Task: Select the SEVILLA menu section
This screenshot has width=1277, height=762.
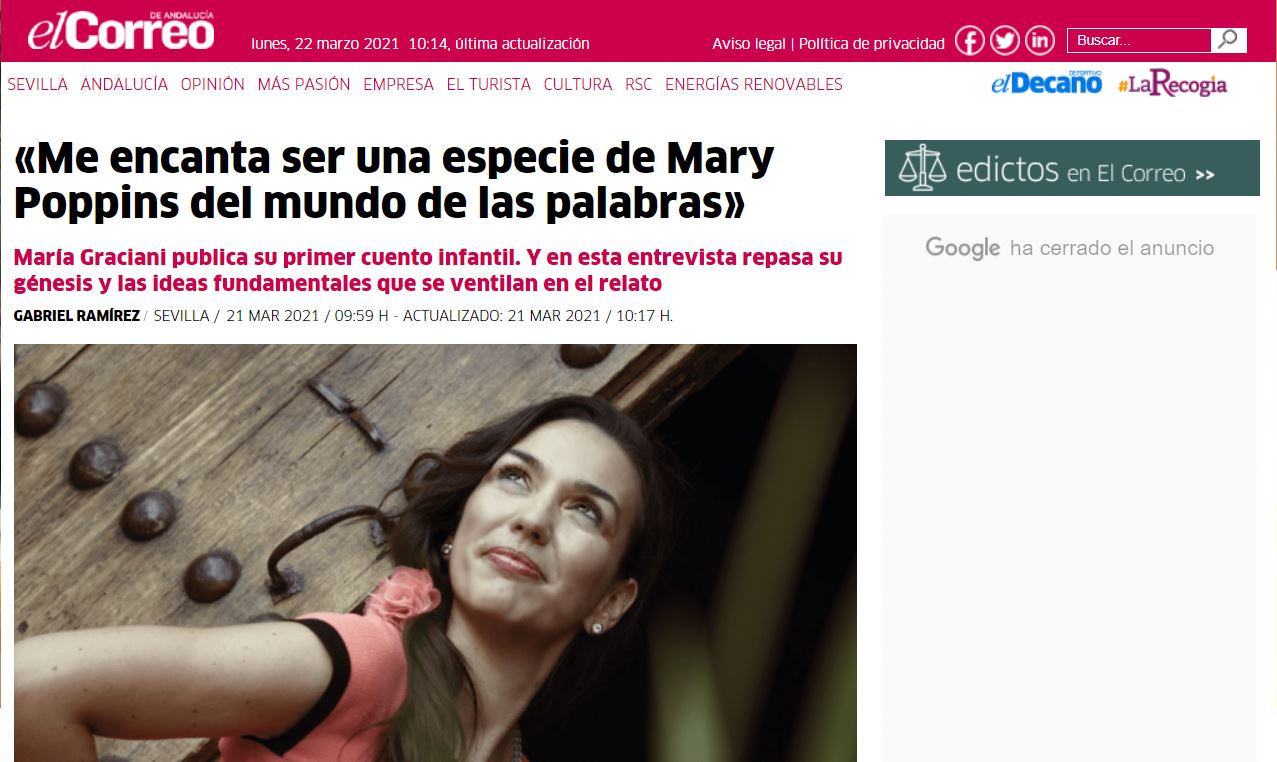Action: (x=38, y=85)
